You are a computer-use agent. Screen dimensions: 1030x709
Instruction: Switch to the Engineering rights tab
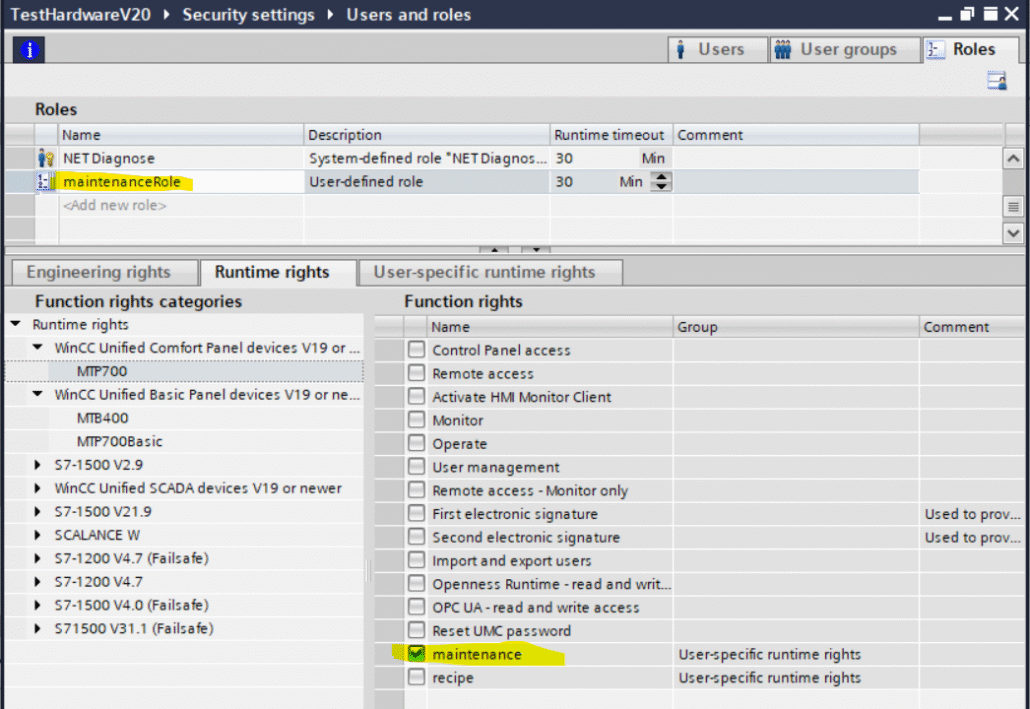click(98, 272)
